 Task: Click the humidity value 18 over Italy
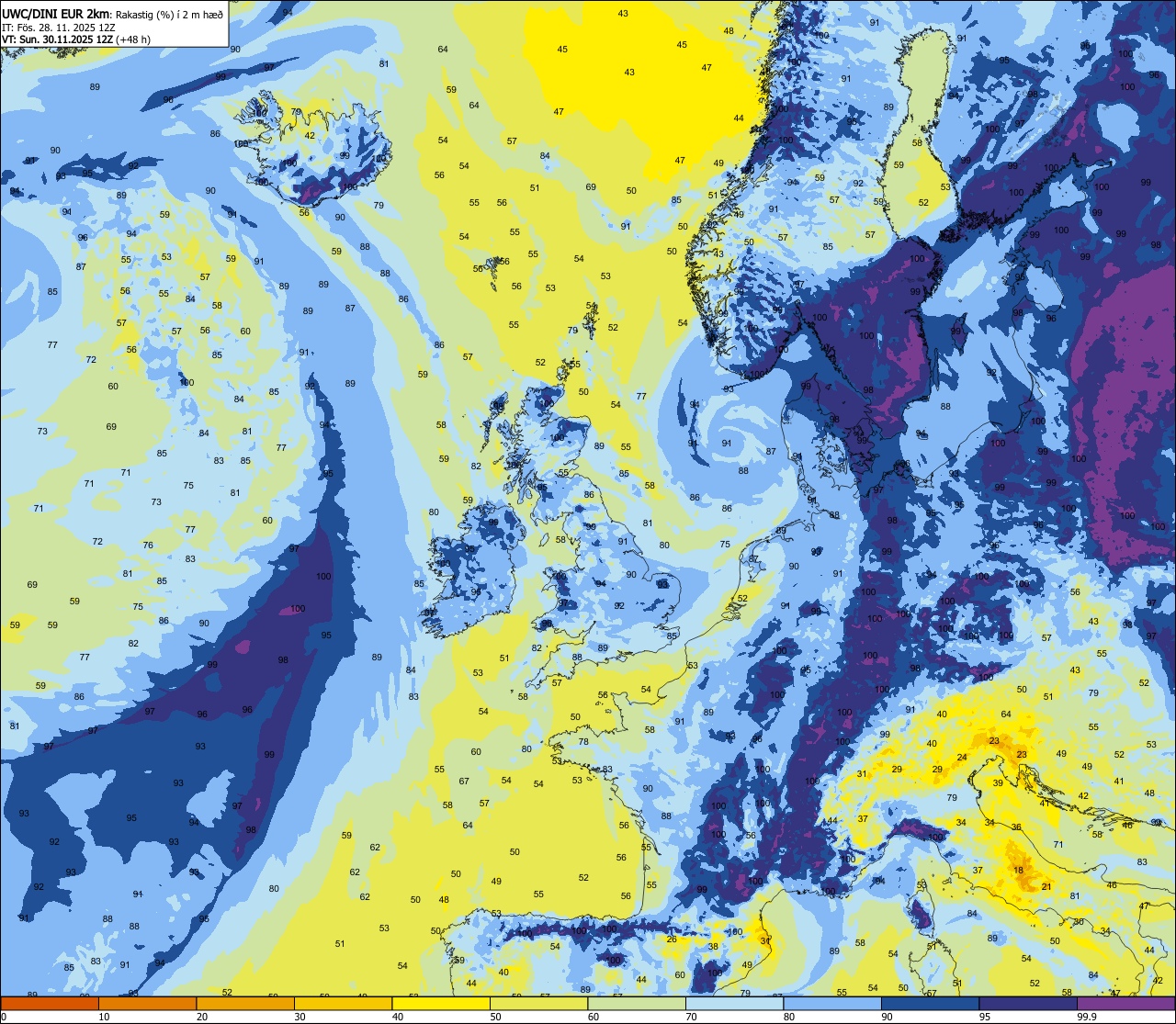point(1018,870)
